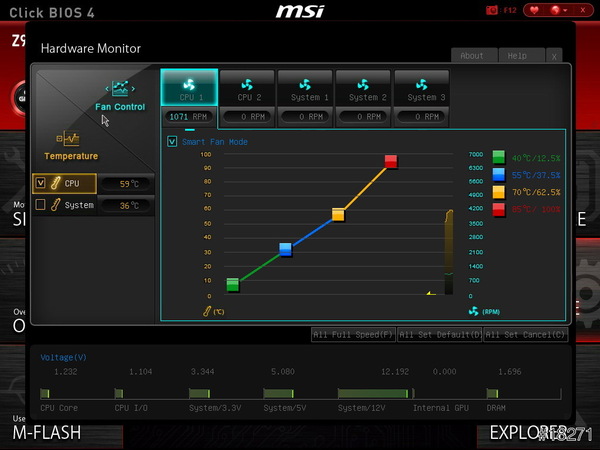The image size is (600, 450).
Task: Select the CPU 1 fan tab
Action: click(189, 87)
